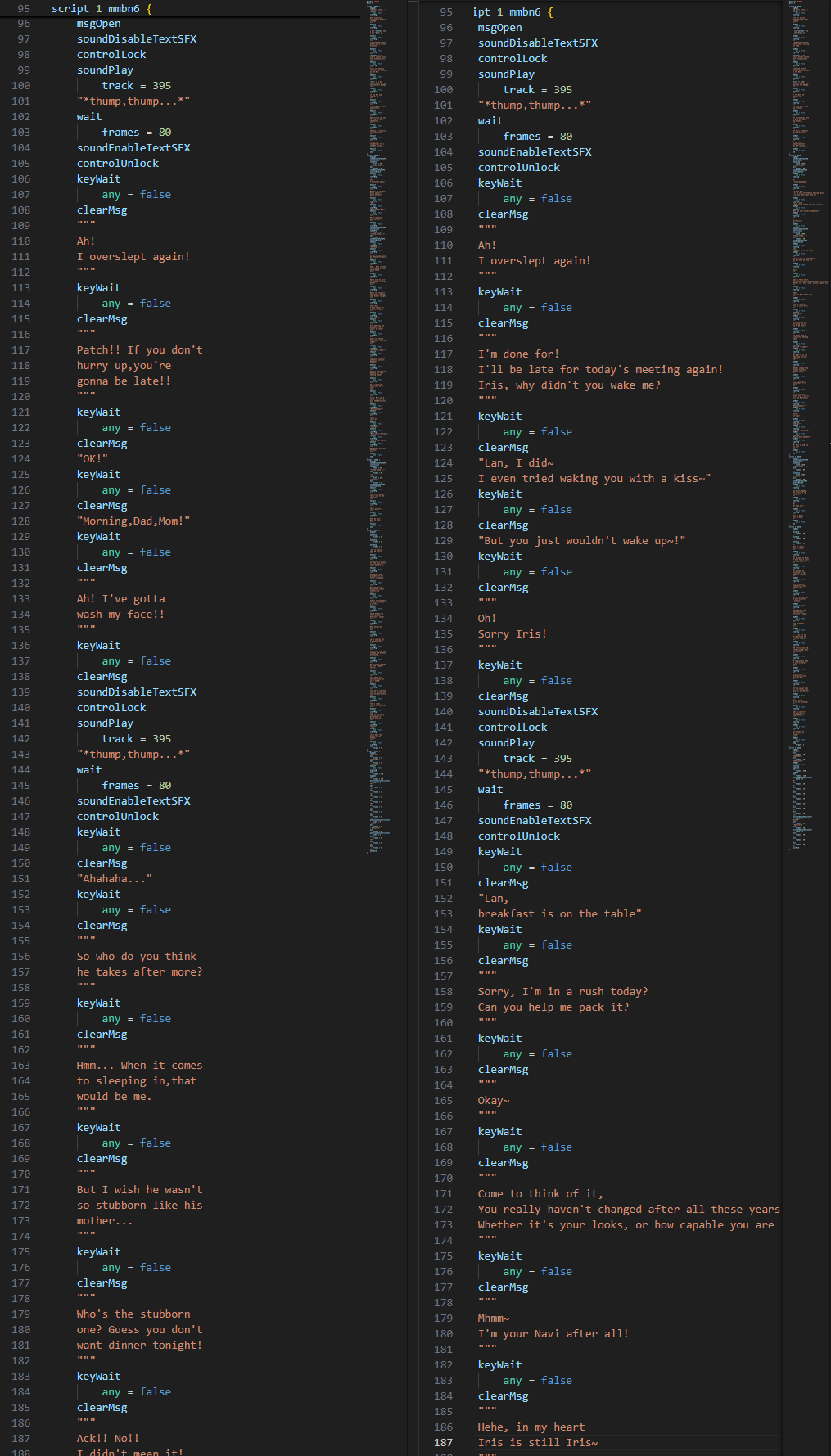831x1456 pixels.
Task: Click "one? Guess you don't" line
Action: (x=140, y=1330)
